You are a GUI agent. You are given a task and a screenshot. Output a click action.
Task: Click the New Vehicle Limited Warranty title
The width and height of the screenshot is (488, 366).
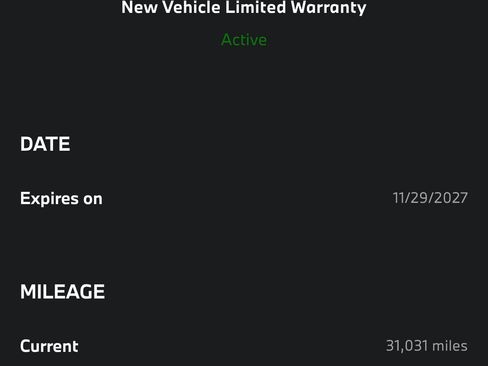coord(244,7)
